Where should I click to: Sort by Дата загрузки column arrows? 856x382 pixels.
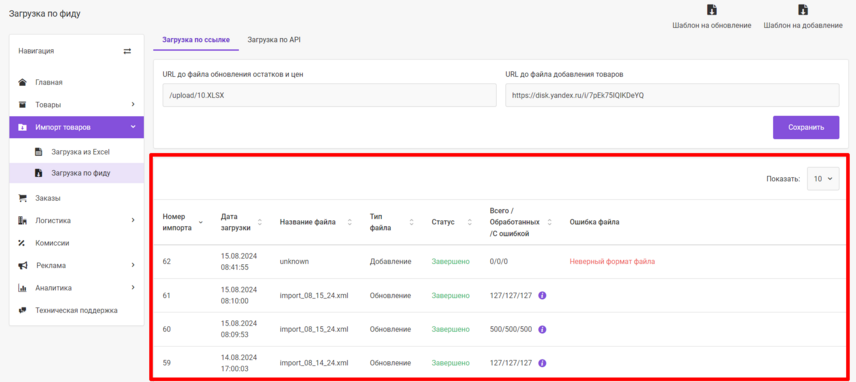(260, 222)
